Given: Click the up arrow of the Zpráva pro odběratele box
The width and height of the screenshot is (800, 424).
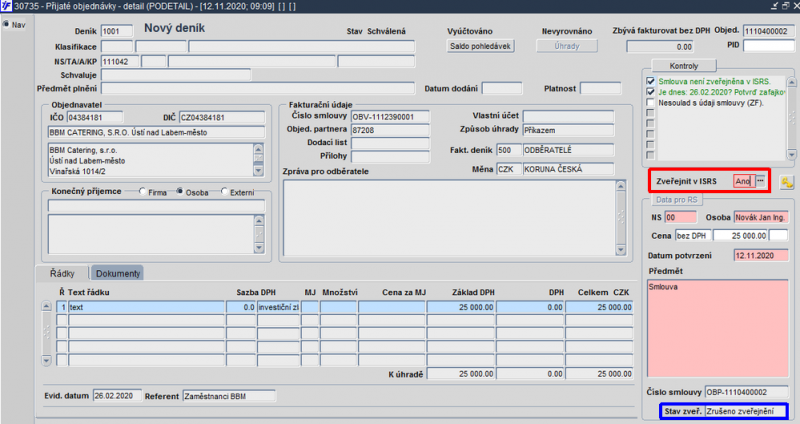Looking at the screenshot, I should coord(620,186).
